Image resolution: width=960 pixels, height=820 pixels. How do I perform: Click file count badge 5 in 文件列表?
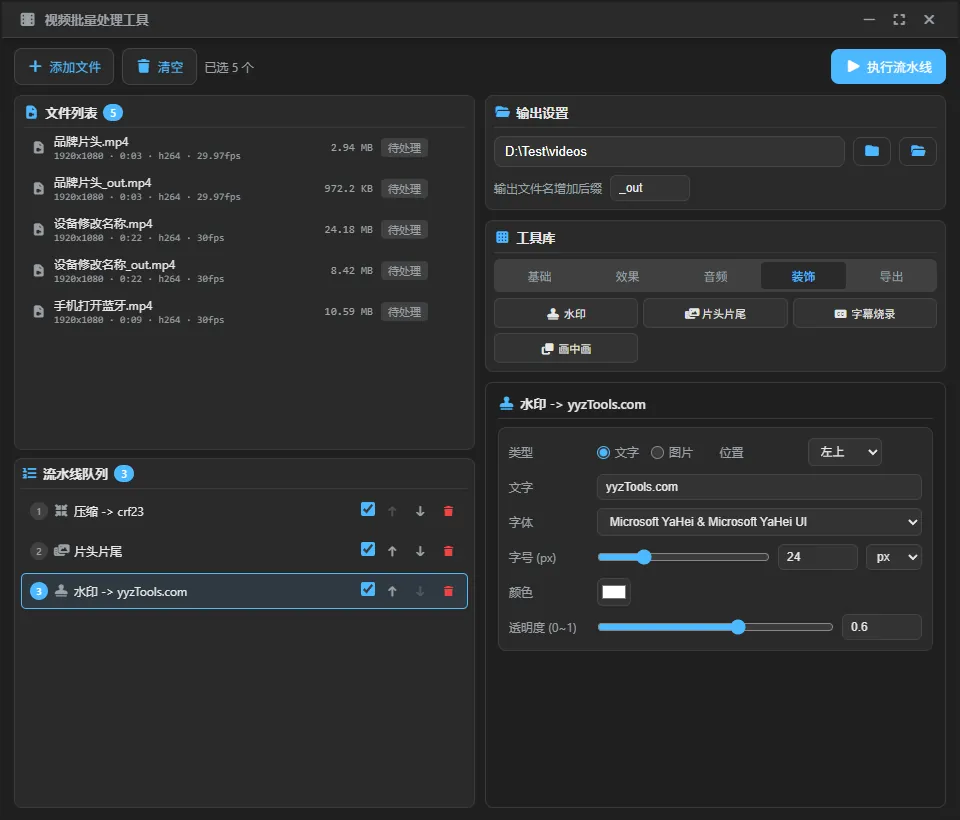pyautogui.click(x=113, y=113)
